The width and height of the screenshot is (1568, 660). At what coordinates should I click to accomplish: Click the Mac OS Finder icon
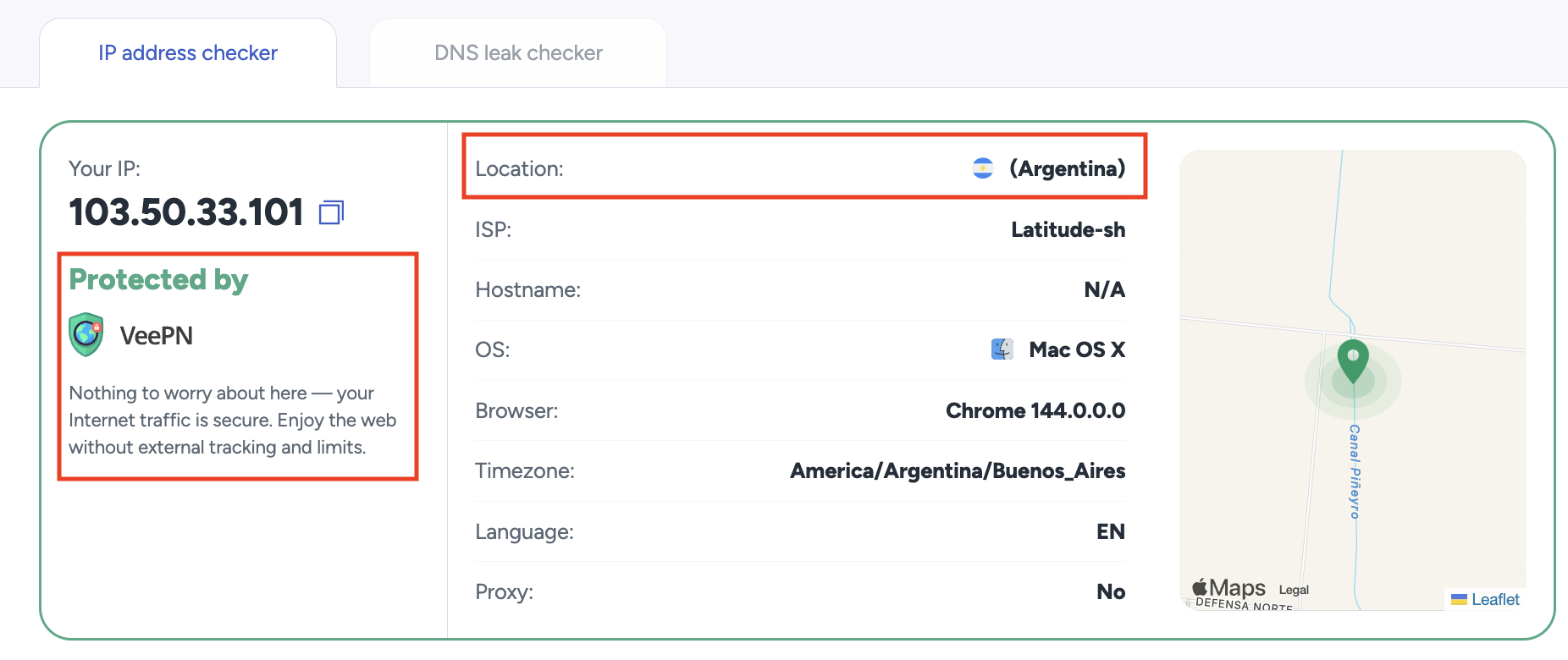coord(1002,349)
